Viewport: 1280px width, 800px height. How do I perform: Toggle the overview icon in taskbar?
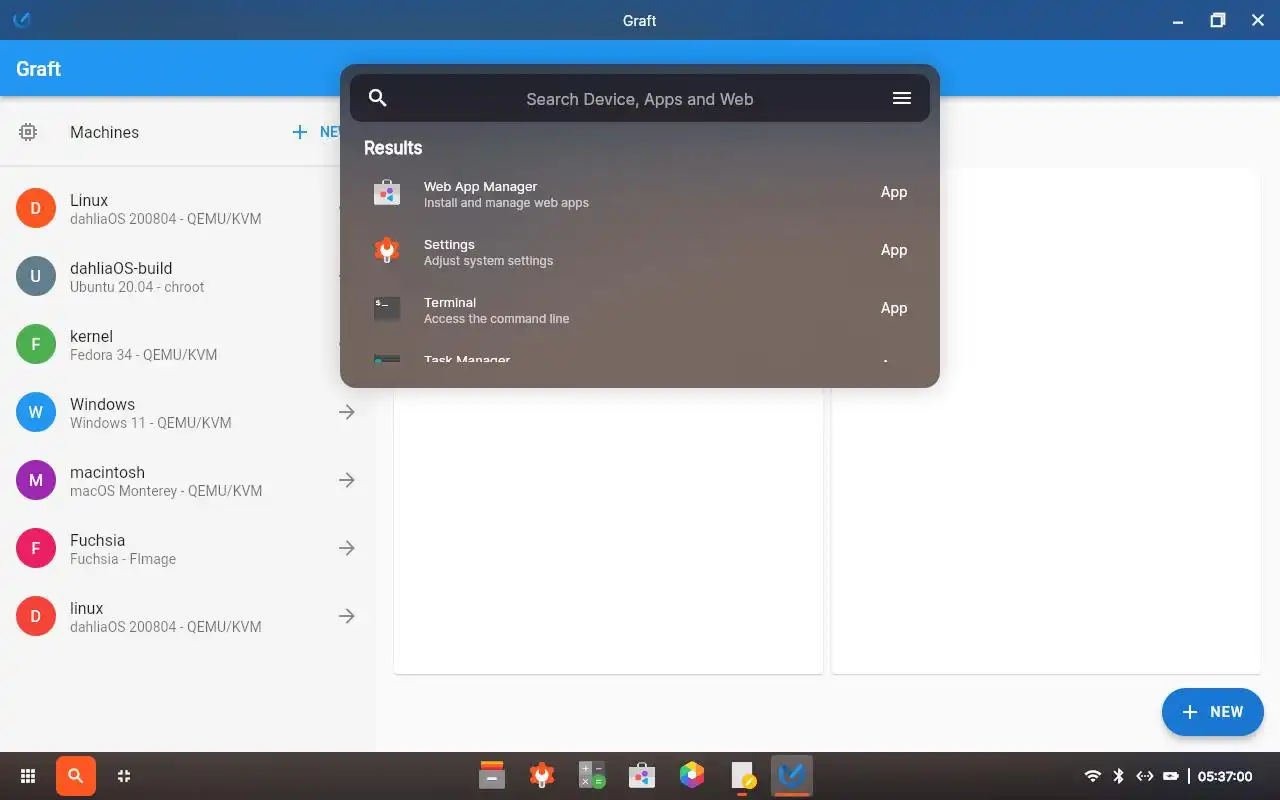tap(124, 776)
